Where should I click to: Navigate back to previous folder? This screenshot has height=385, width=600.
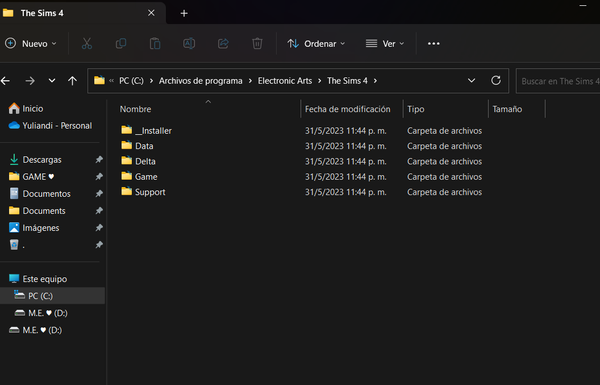point(5,81)
